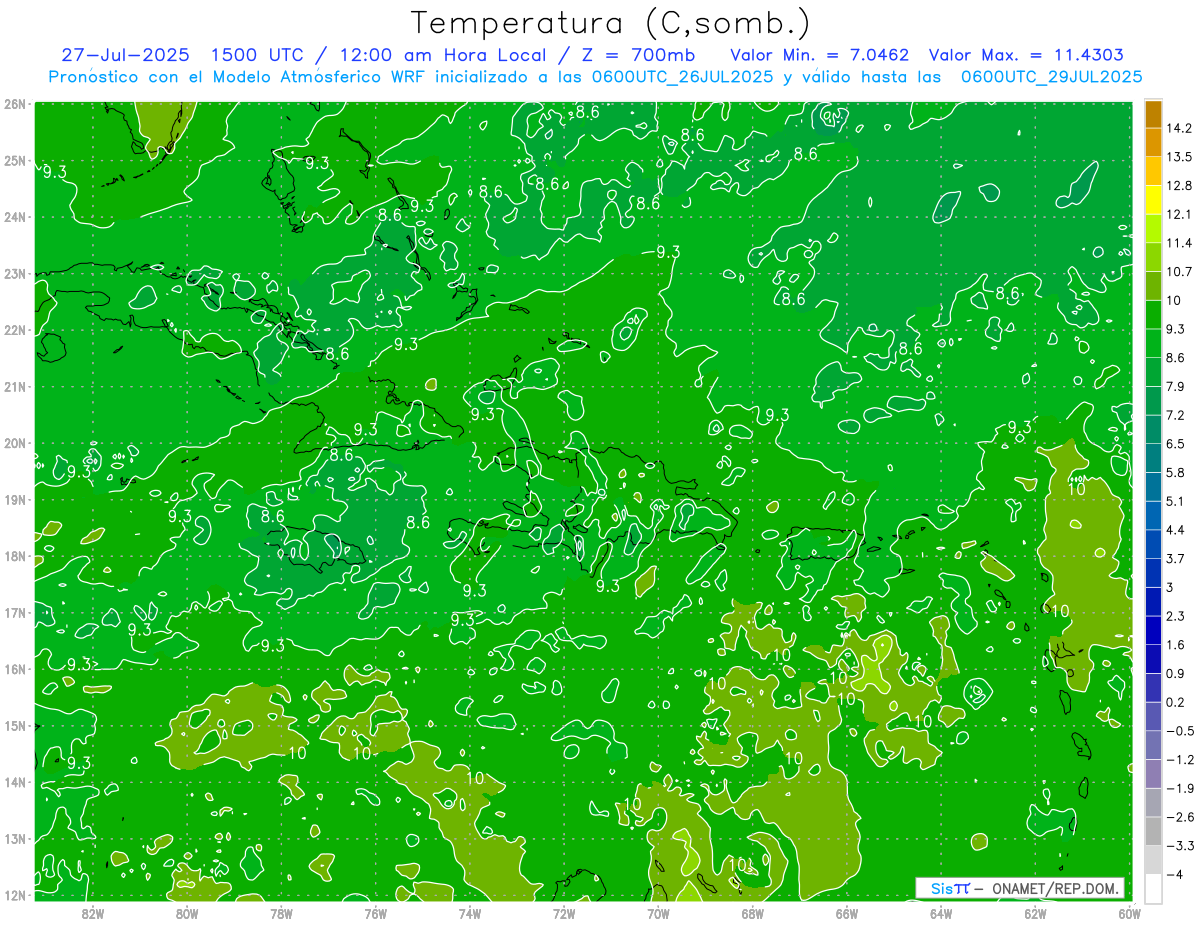
Task: Click the "20N" latitude axis label
Action: pos(14,443)
